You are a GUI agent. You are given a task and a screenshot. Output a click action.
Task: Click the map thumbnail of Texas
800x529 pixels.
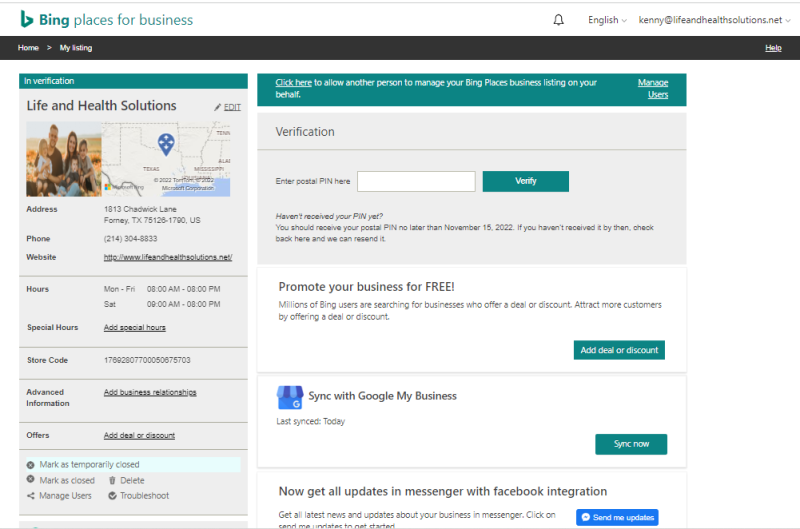tap(166, 159)
